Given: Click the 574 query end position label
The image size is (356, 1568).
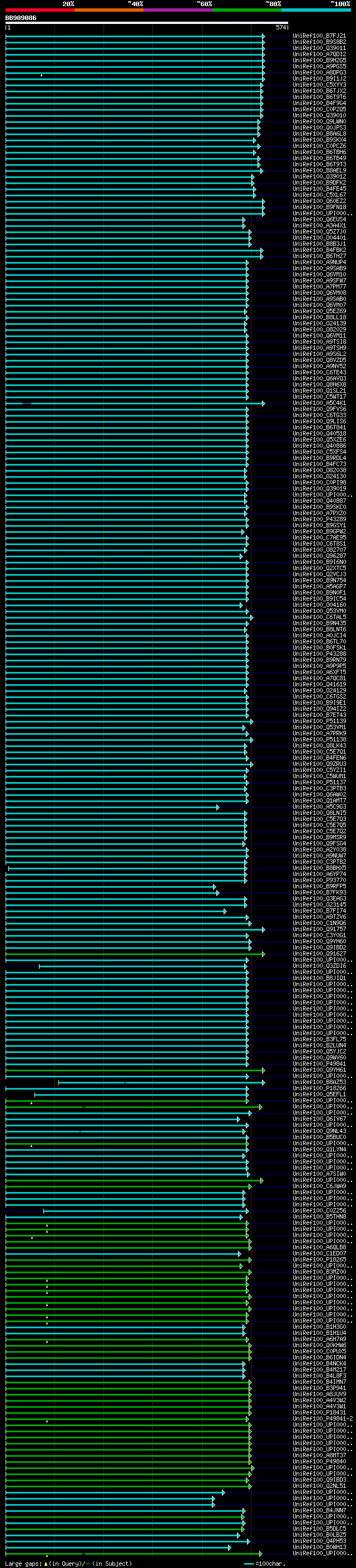Looking at the screenshot, I should (x=280, y=27).
